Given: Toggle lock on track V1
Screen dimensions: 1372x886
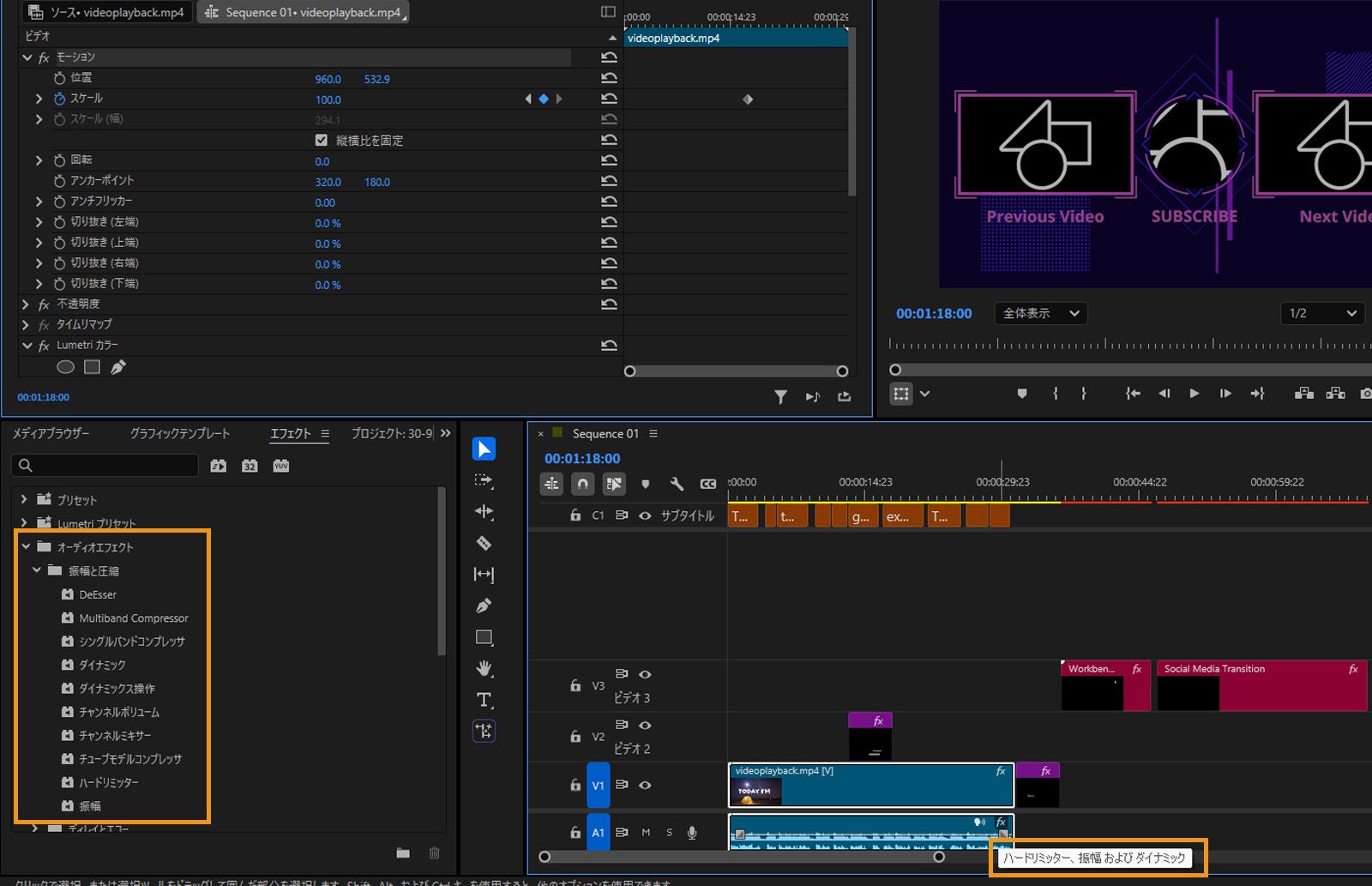Looking at the screenshot, I should (x=575, y=785).
